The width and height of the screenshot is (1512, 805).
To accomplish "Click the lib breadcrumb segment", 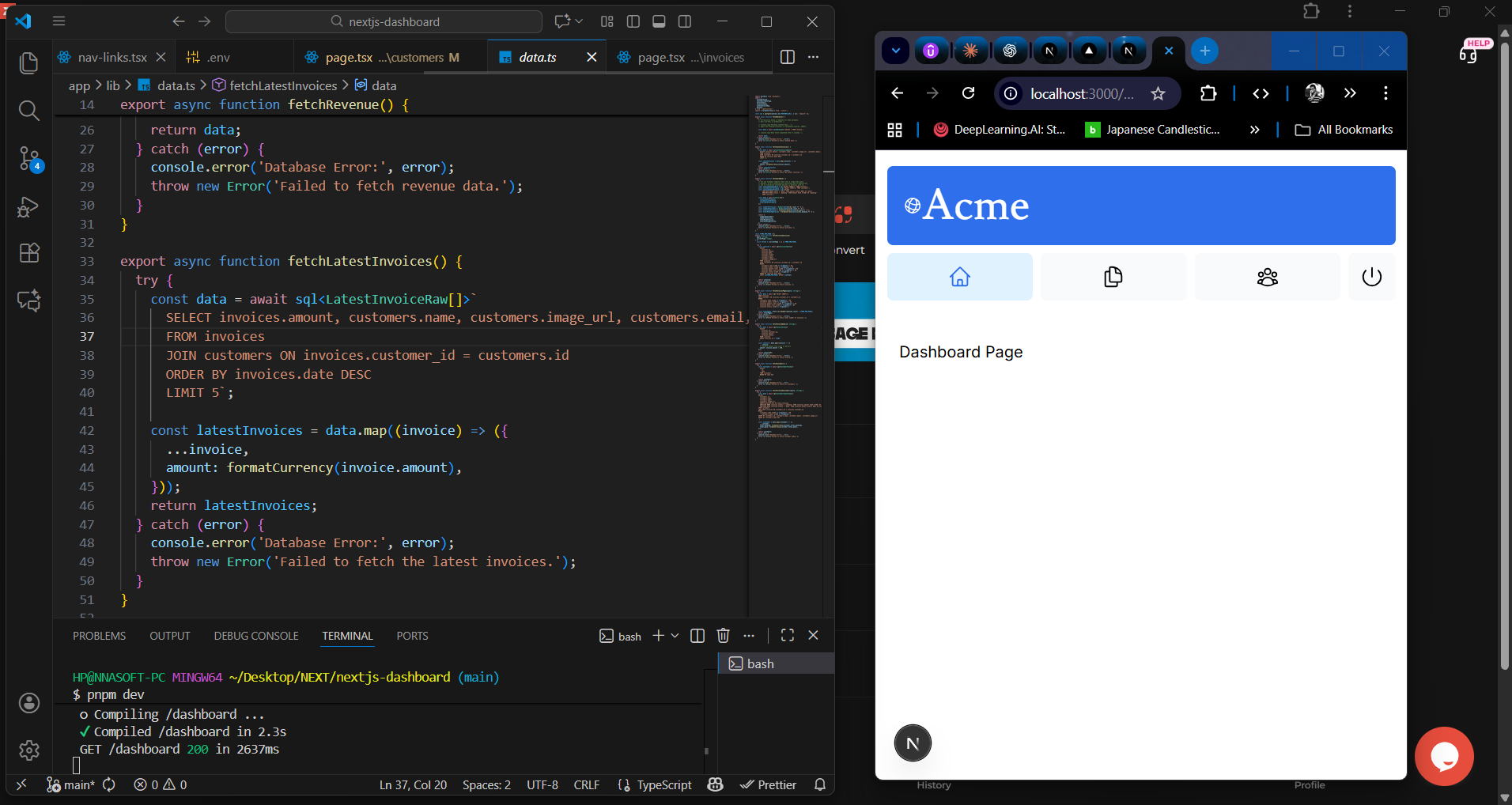I will coord(113,85).
